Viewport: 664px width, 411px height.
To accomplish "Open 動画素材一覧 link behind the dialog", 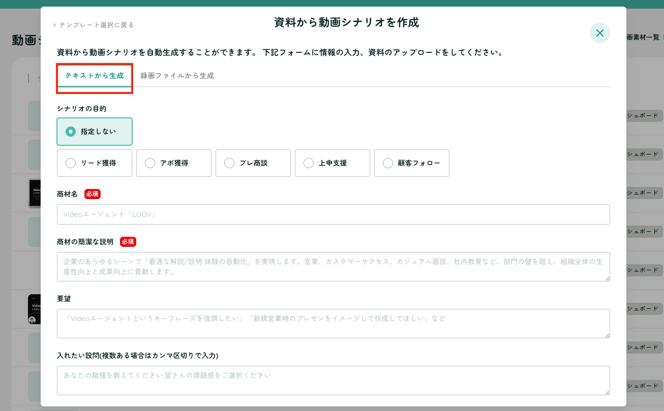I will 643,37.
